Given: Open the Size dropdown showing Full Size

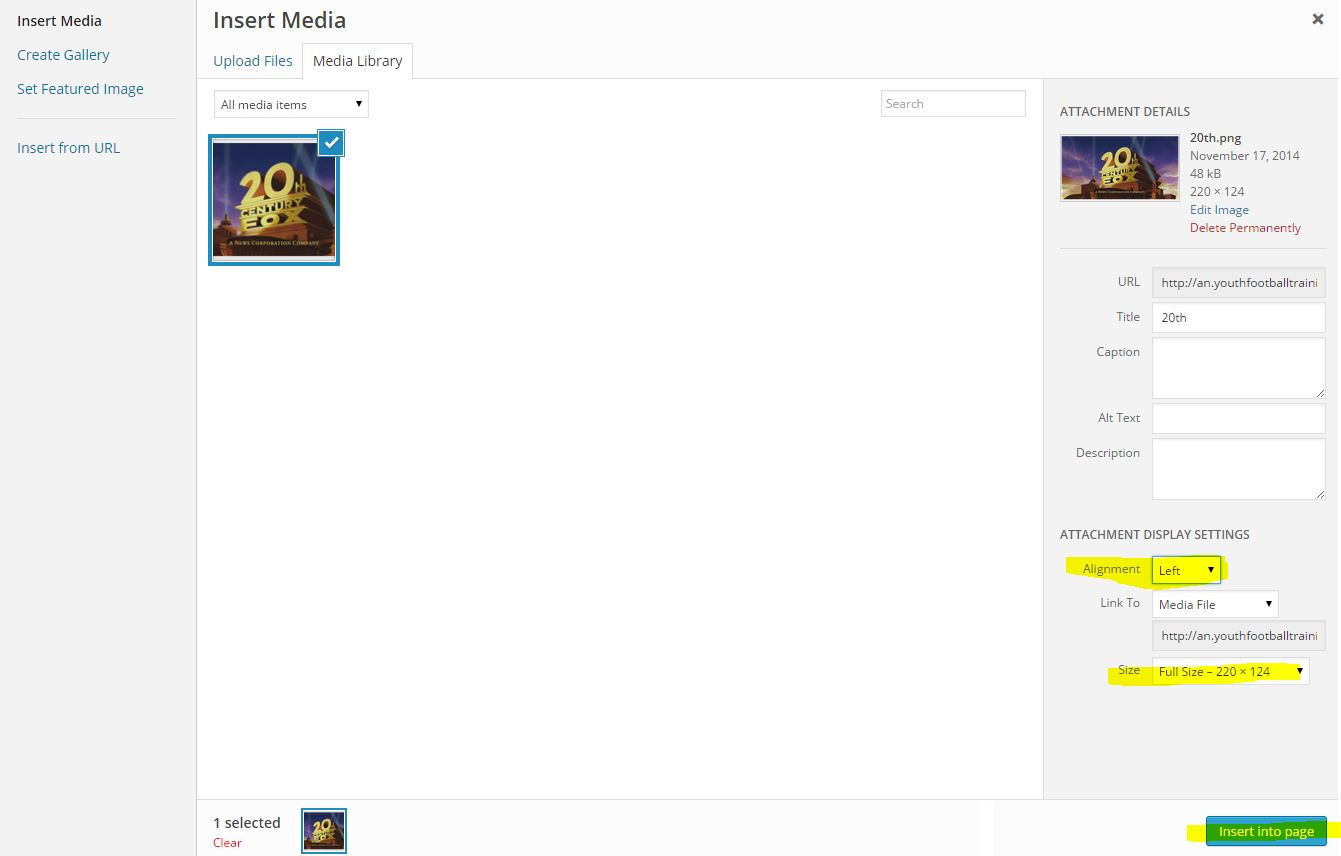Looking at the screenshot, I should [x=1230, y=671].
